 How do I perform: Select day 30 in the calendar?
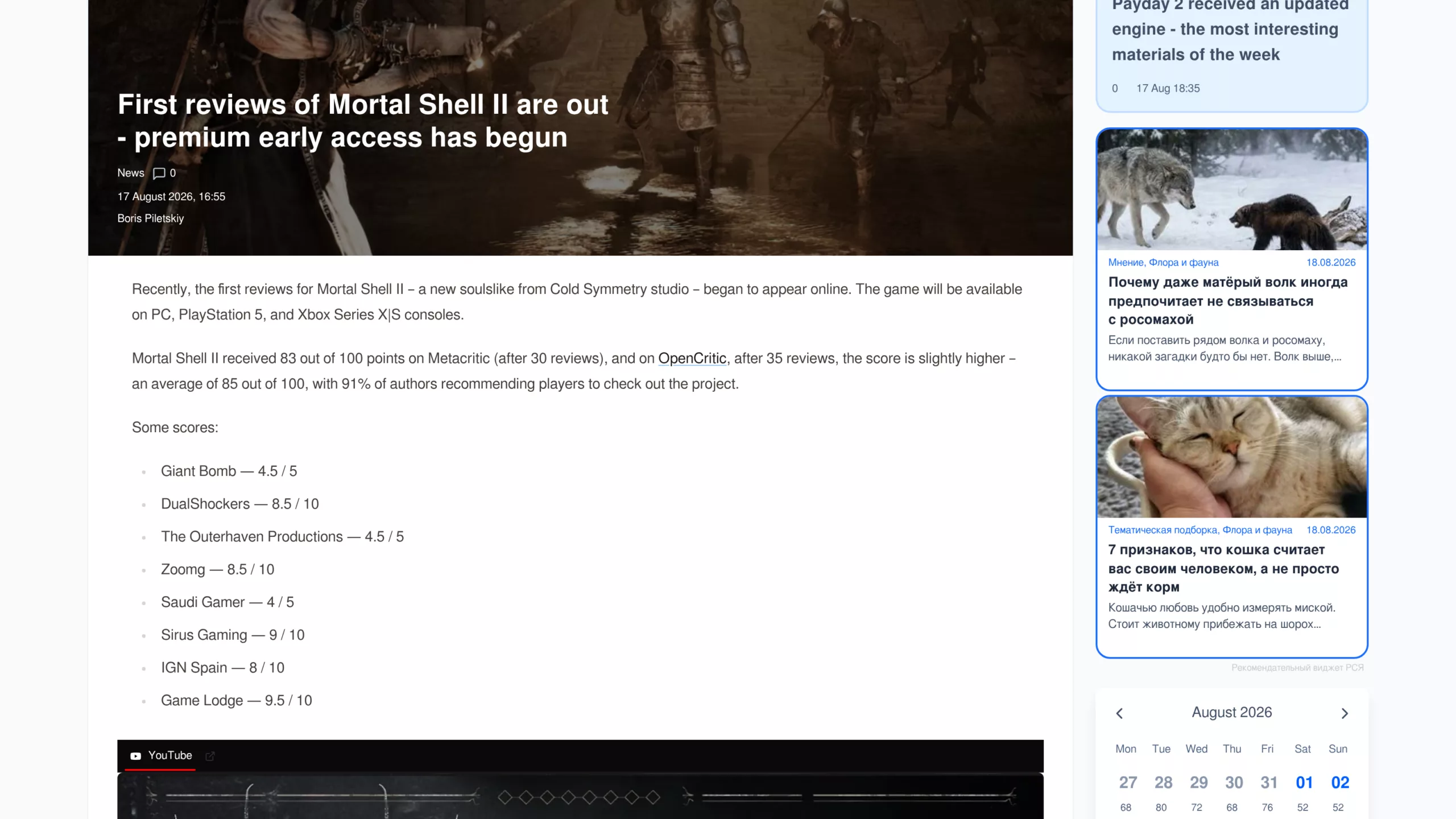tap(1234, 783)
